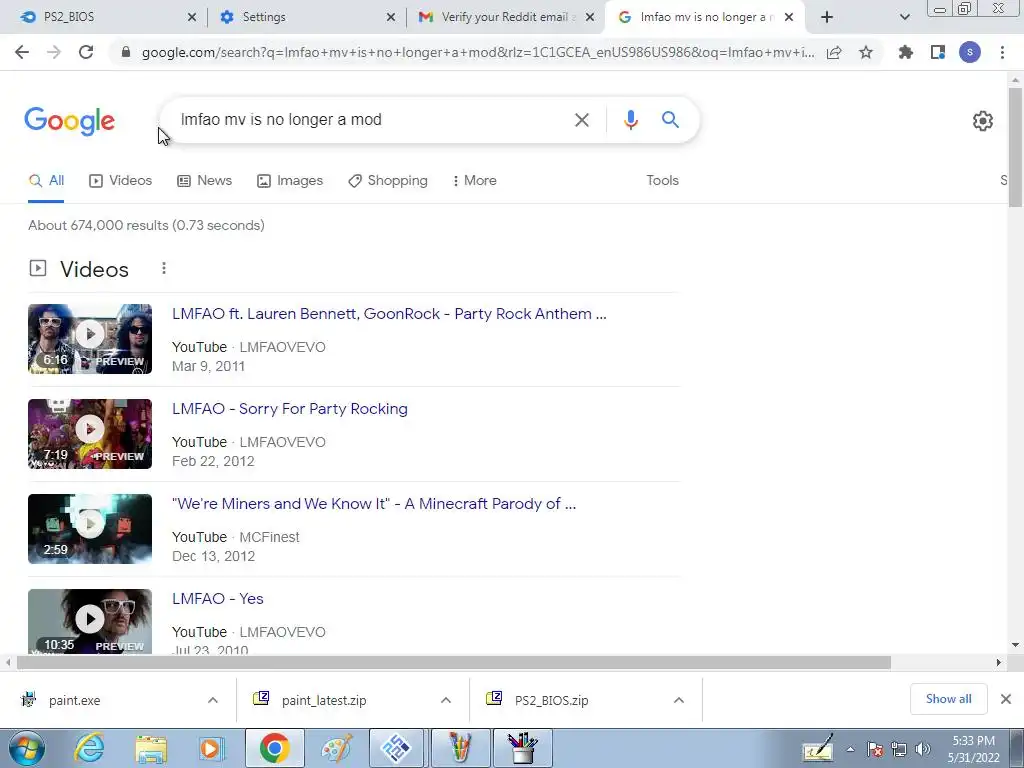
Task: Select the News search filter
Action: click(x=204, y=181)
